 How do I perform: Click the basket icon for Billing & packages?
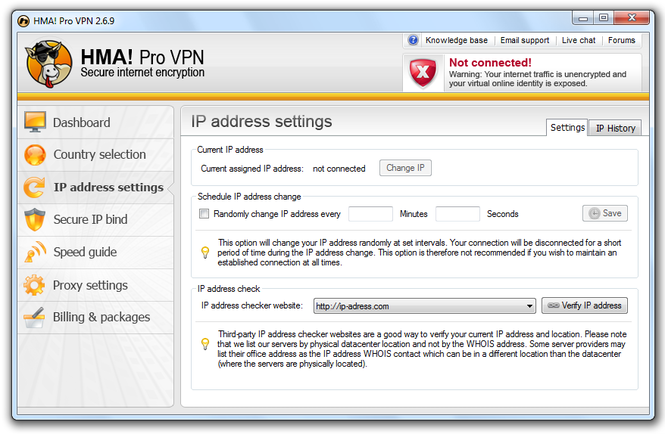click(34, 318)
